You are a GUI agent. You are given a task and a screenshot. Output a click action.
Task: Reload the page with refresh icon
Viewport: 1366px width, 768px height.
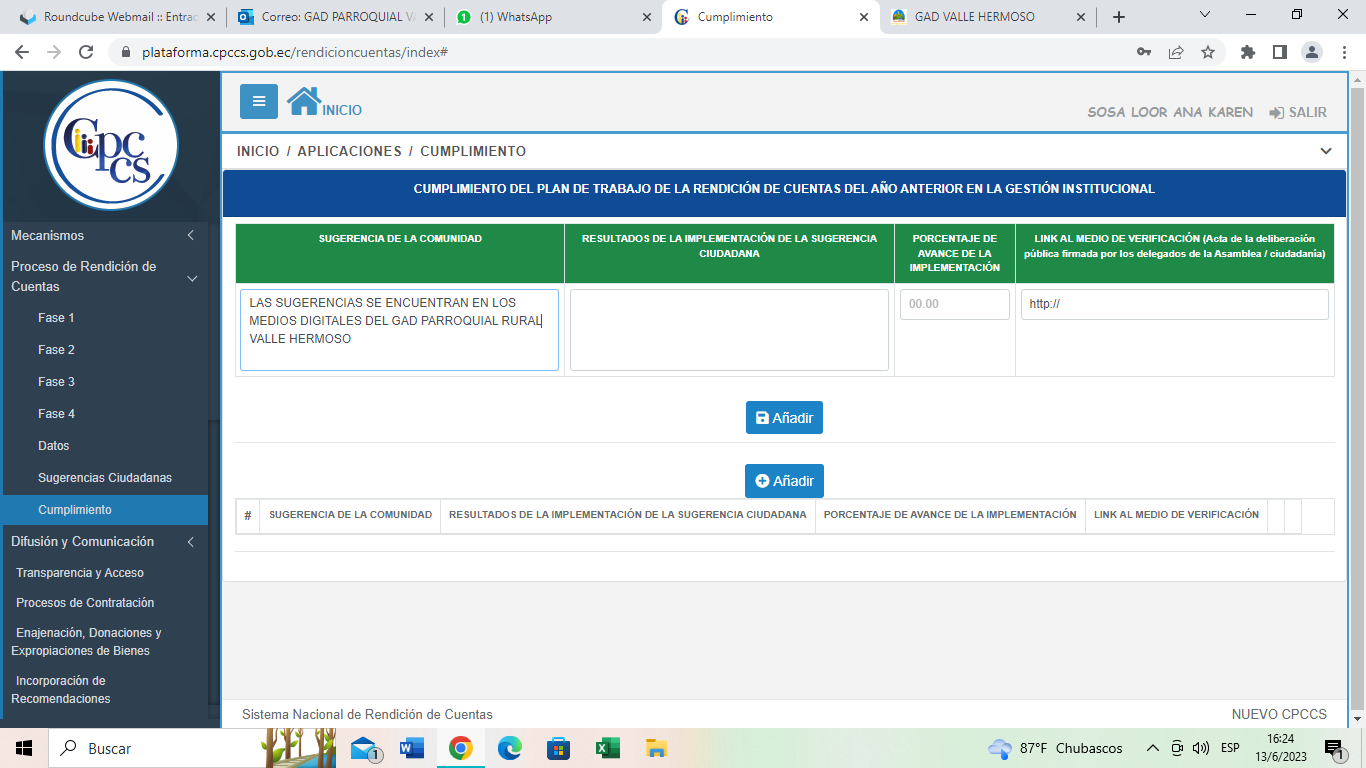click(x=86, y=52)
